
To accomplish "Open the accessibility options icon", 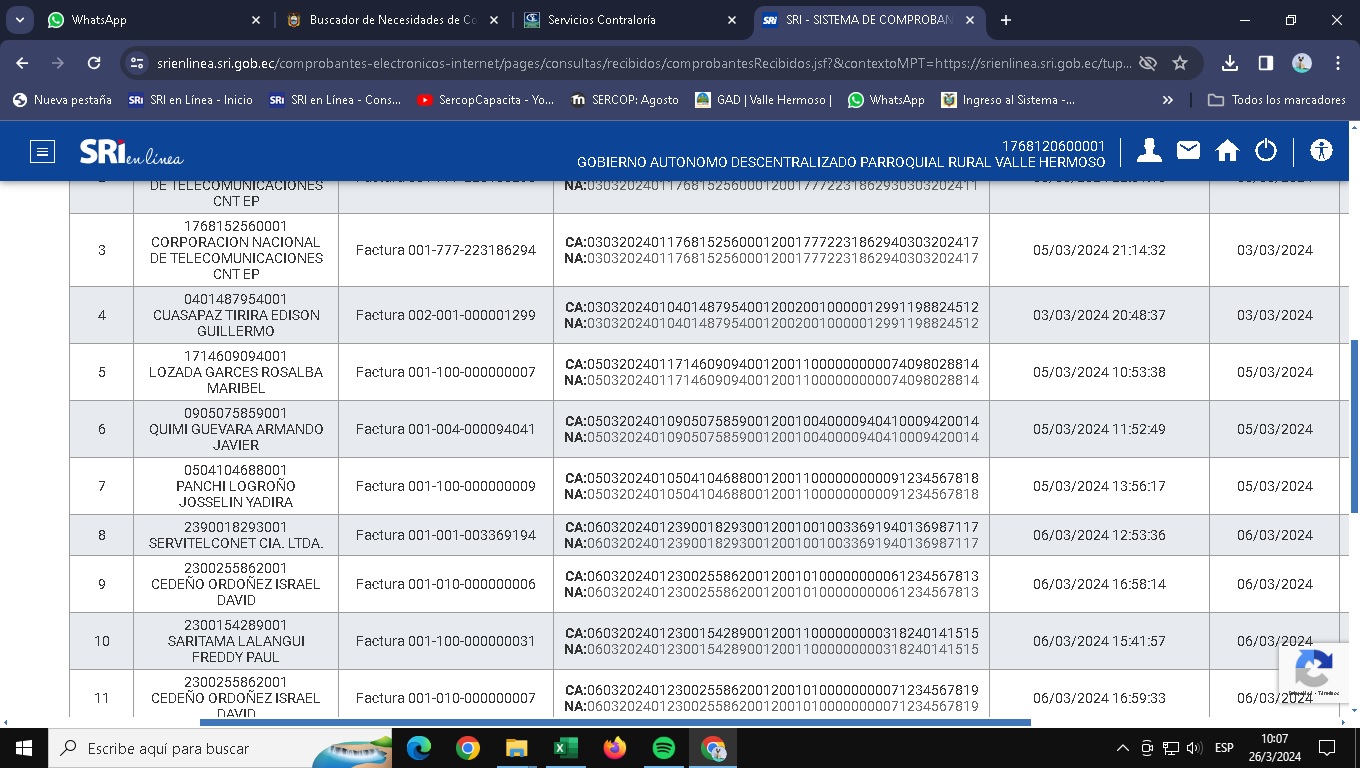I will point(1321,151).
